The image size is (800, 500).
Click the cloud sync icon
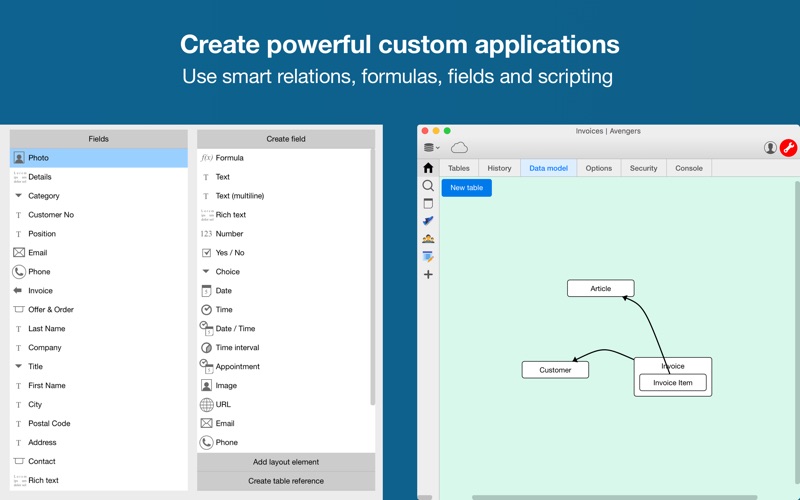(x=459, y=148)
